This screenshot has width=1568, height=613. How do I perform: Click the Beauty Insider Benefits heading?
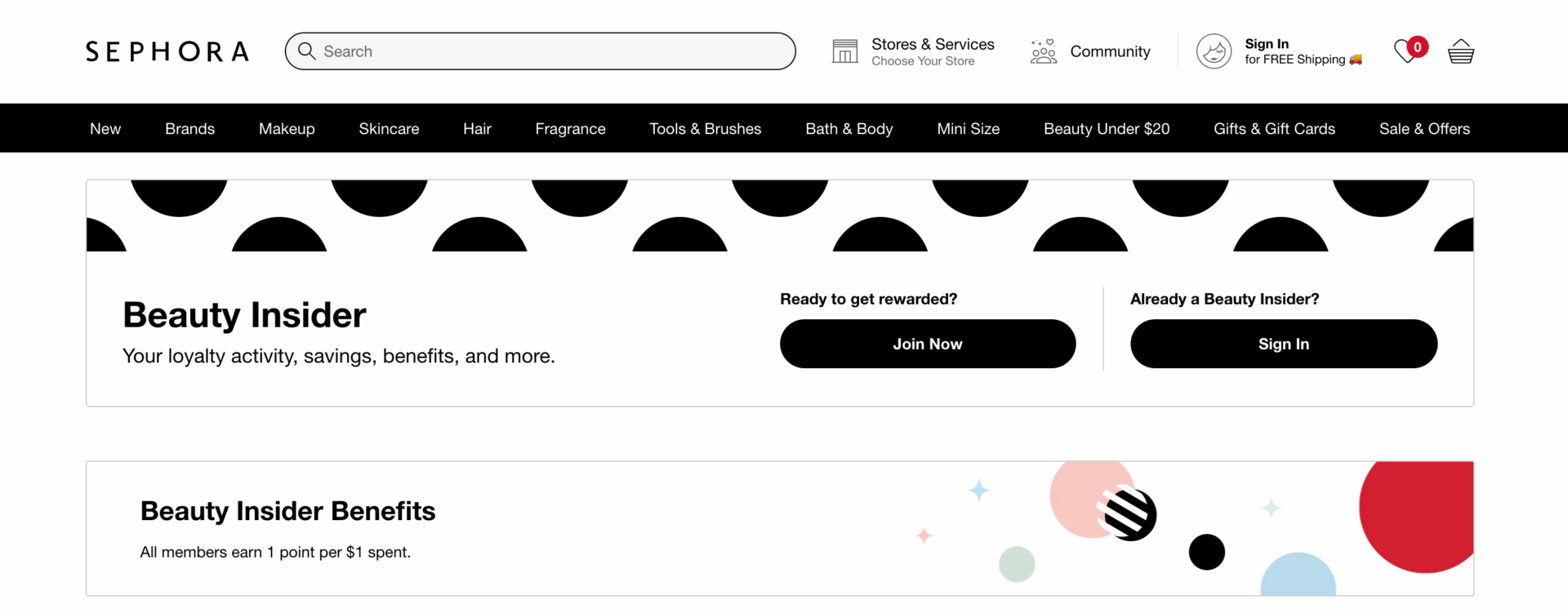(x=287, y=511)
